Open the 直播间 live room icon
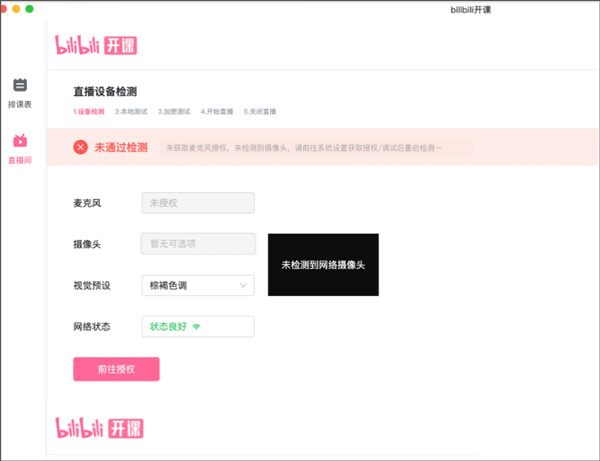Image resolution: width=600 pixels, height=461 pixels. pyautogui.click(x=20, y=141)
